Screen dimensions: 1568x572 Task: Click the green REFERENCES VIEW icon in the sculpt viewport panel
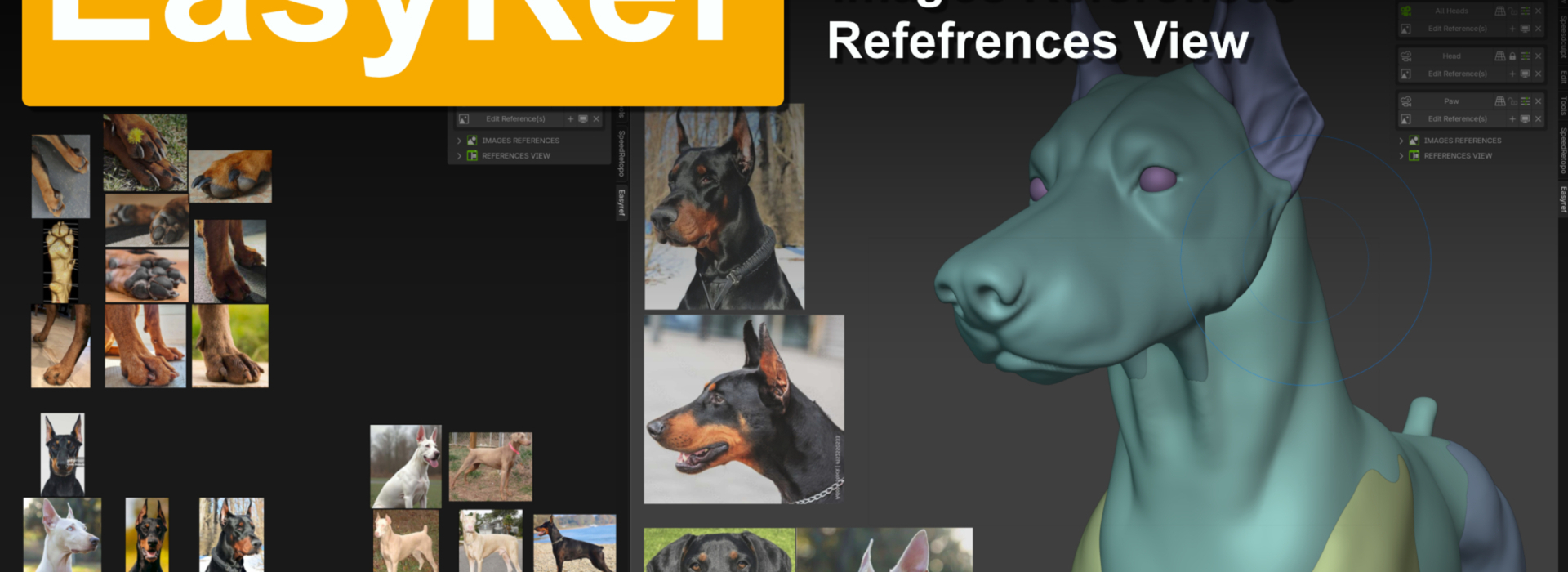click(1414, 155)
